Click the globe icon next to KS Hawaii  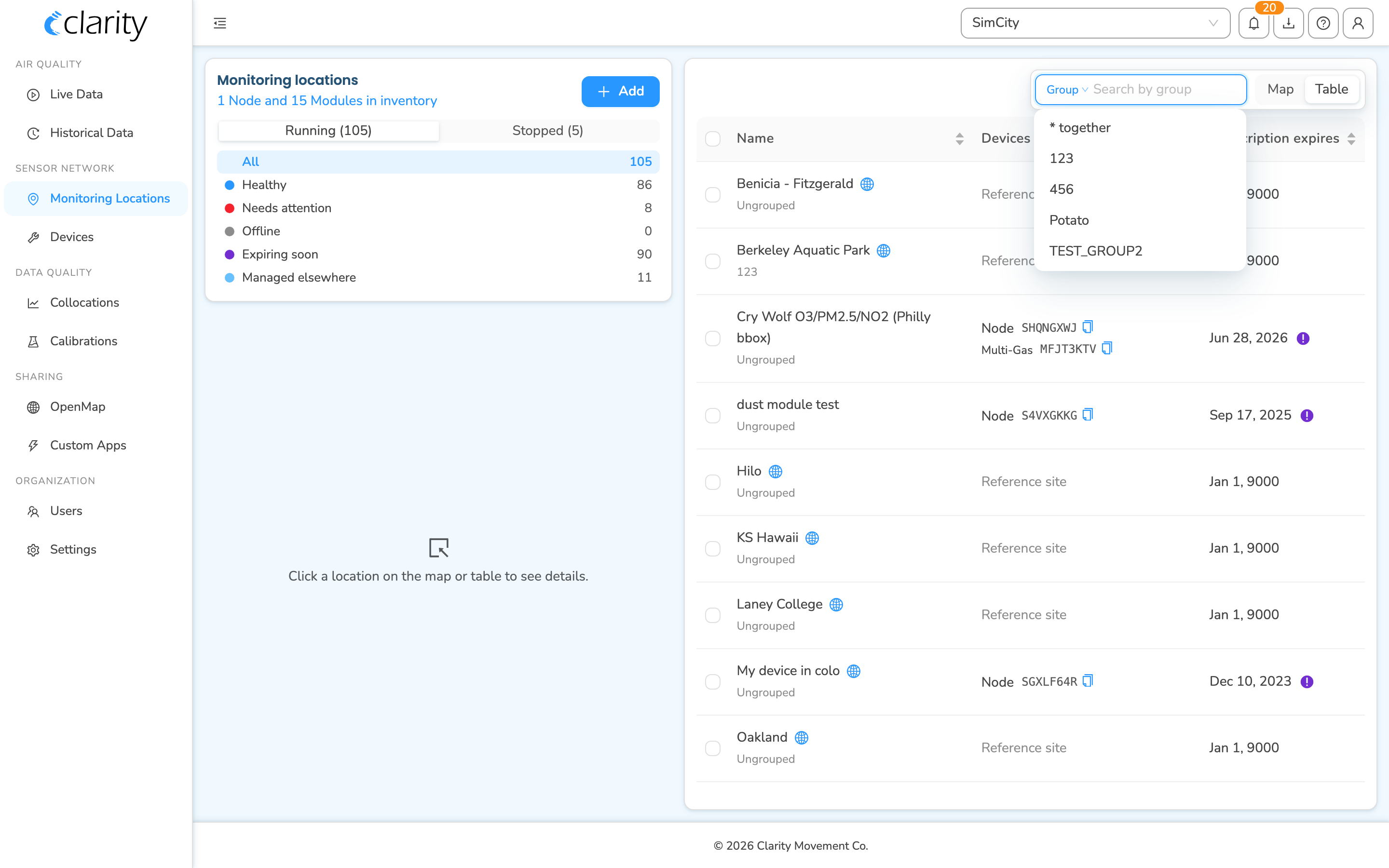click(x=812, y=538)
